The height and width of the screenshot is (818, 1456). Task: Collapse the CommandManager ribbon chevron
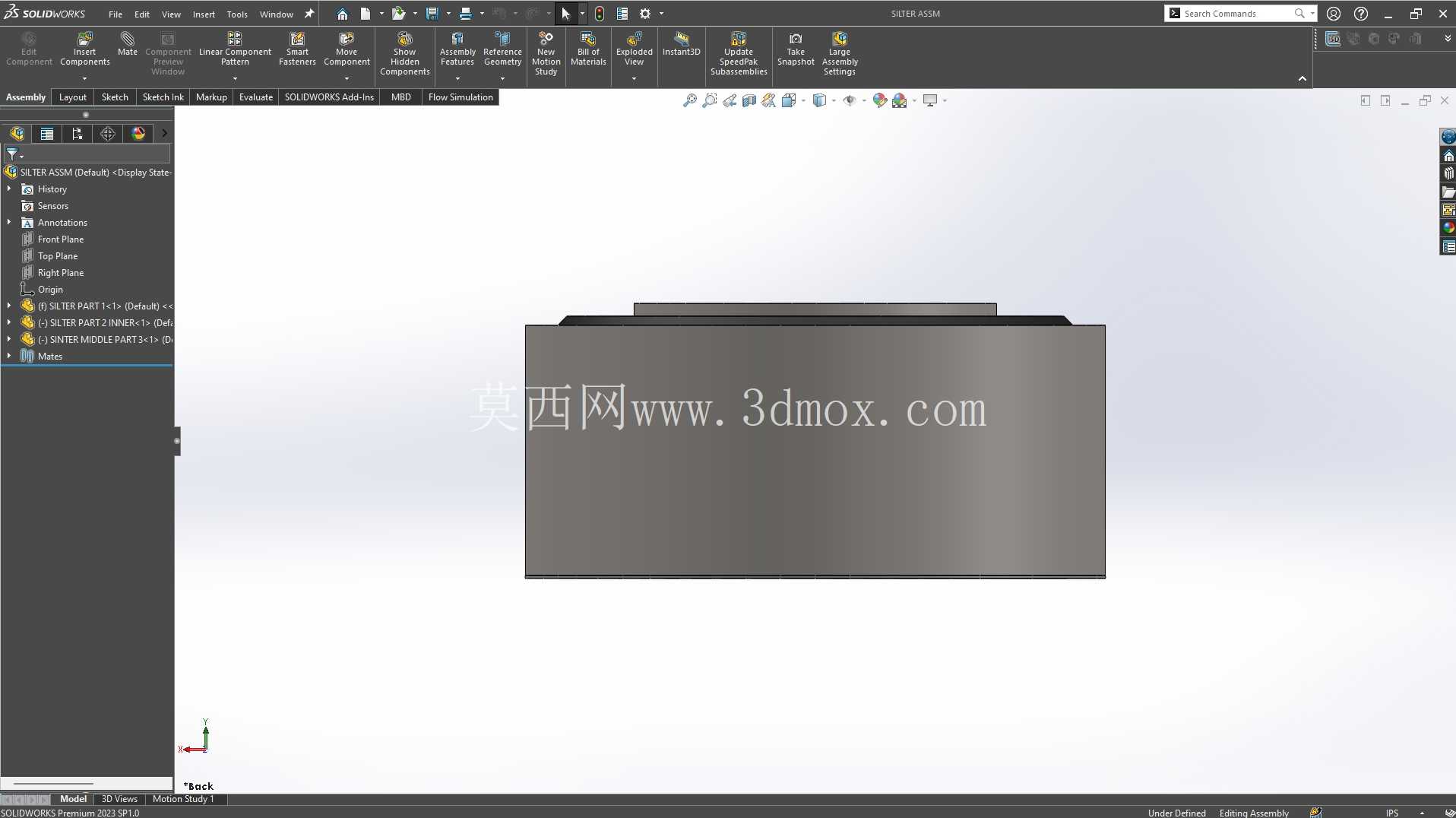tap(1302, 79)
